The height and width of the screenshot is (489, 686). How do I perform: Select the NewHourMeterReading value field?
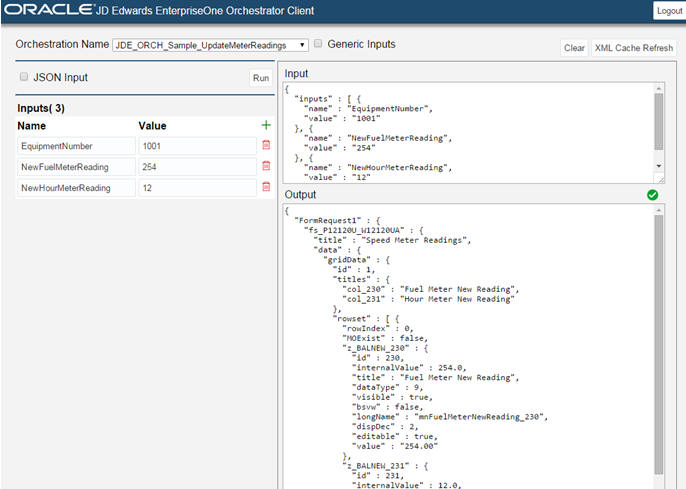tap(196, 187)
